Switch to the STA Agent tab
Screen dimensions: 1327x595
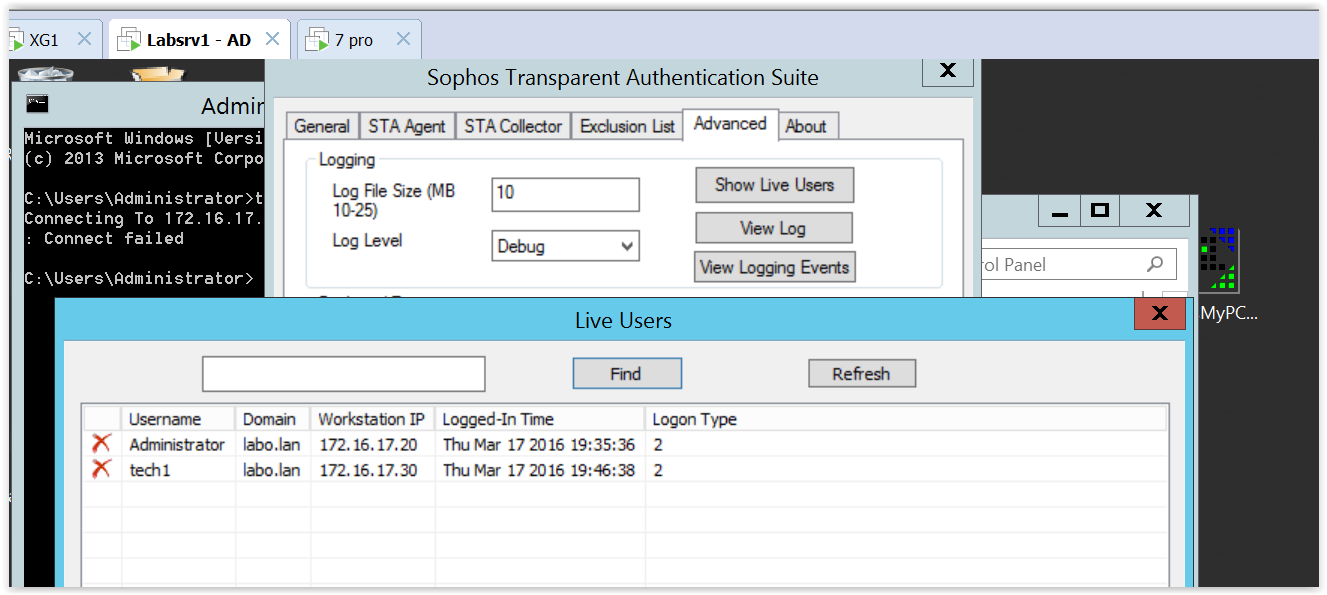point(406,126)
